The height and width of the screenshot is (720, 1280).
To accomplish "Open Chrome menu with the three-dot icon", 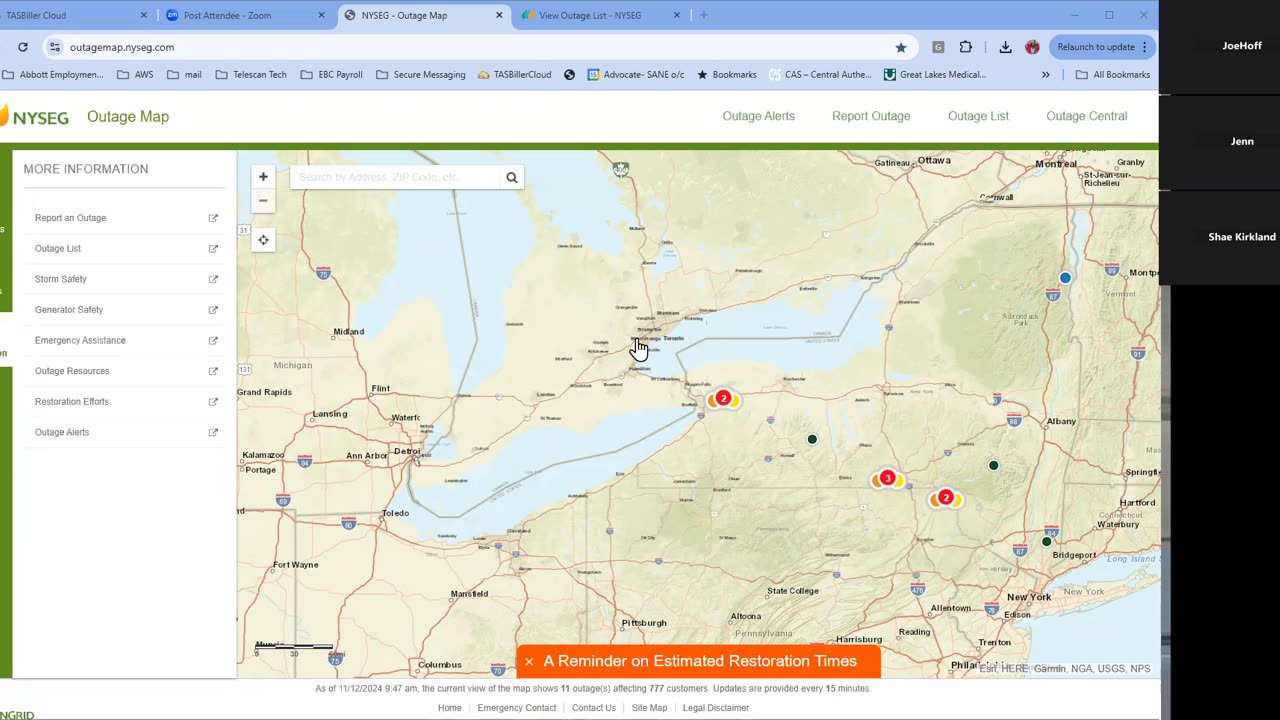I will (1144, 47).
